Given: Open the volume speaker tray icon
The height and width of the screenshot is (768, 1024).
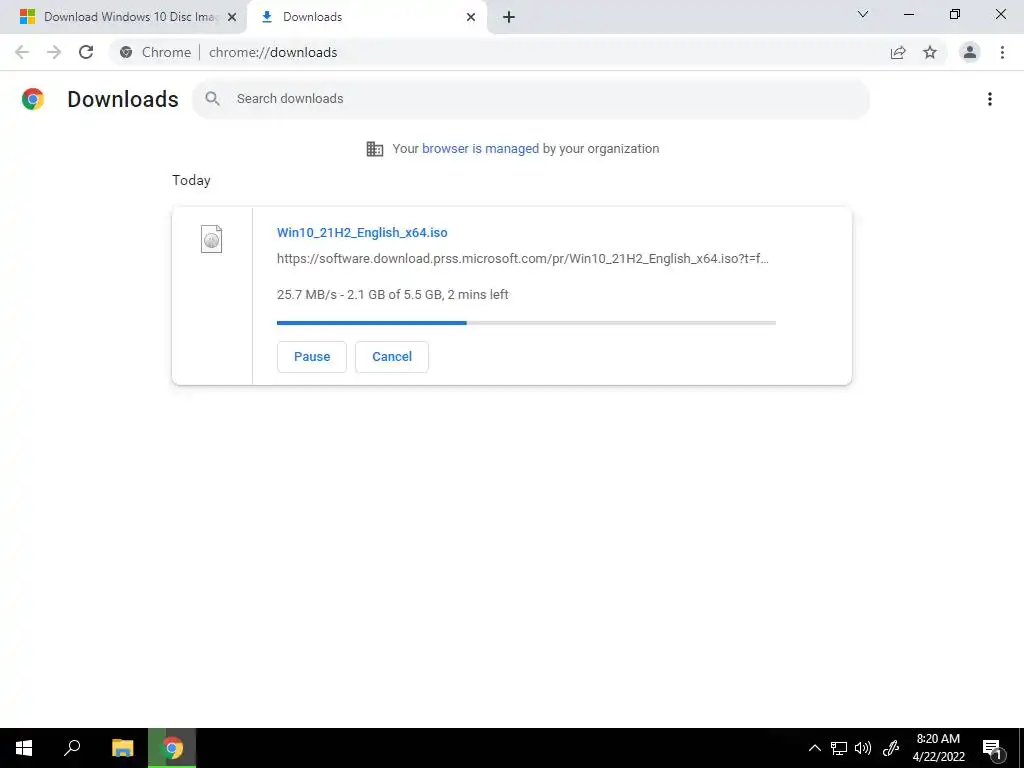Looking at the screenshot, I should click(863, 748).
